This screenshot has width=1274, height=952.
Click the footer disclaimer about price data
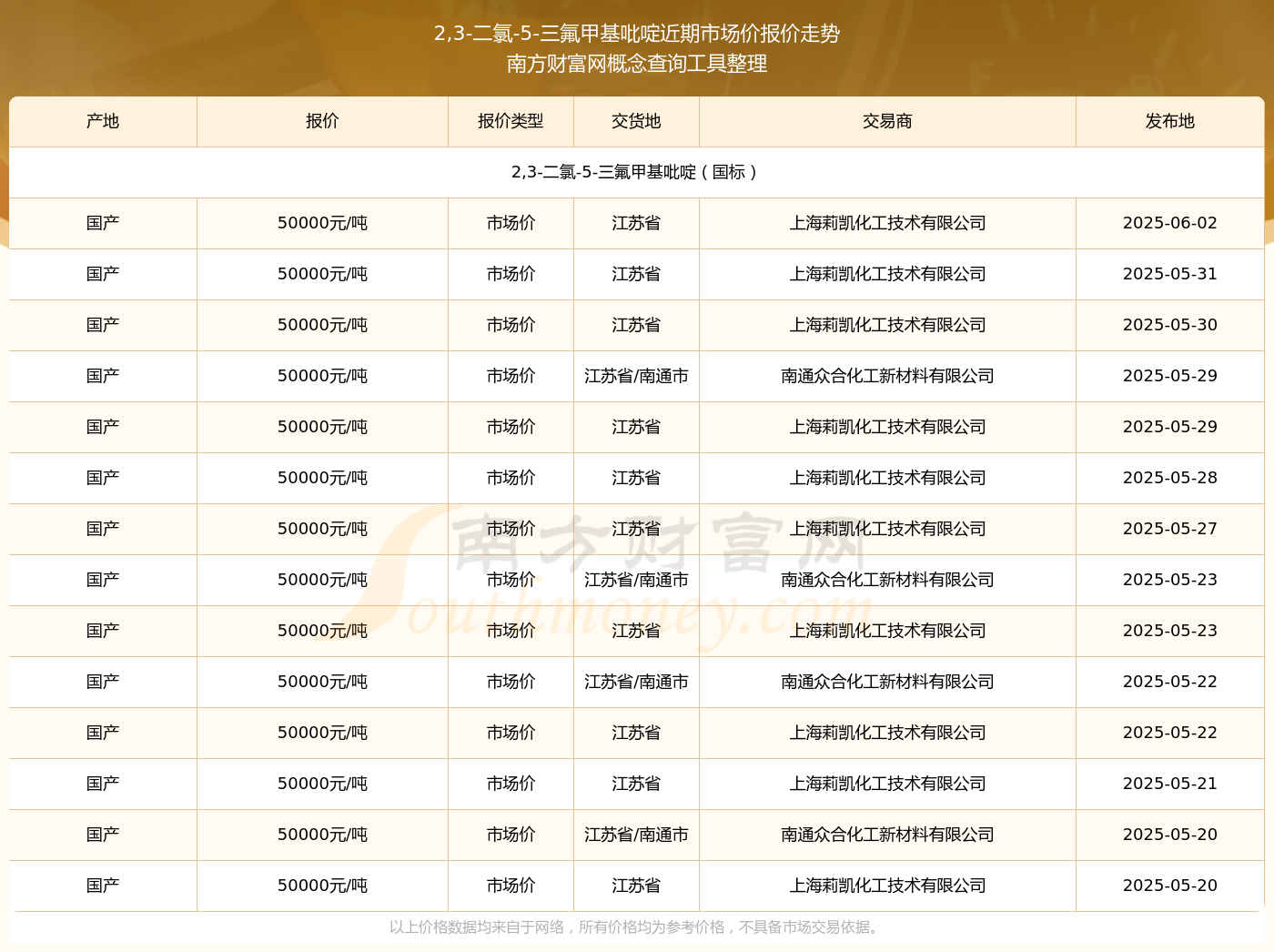tap(635, 927)
